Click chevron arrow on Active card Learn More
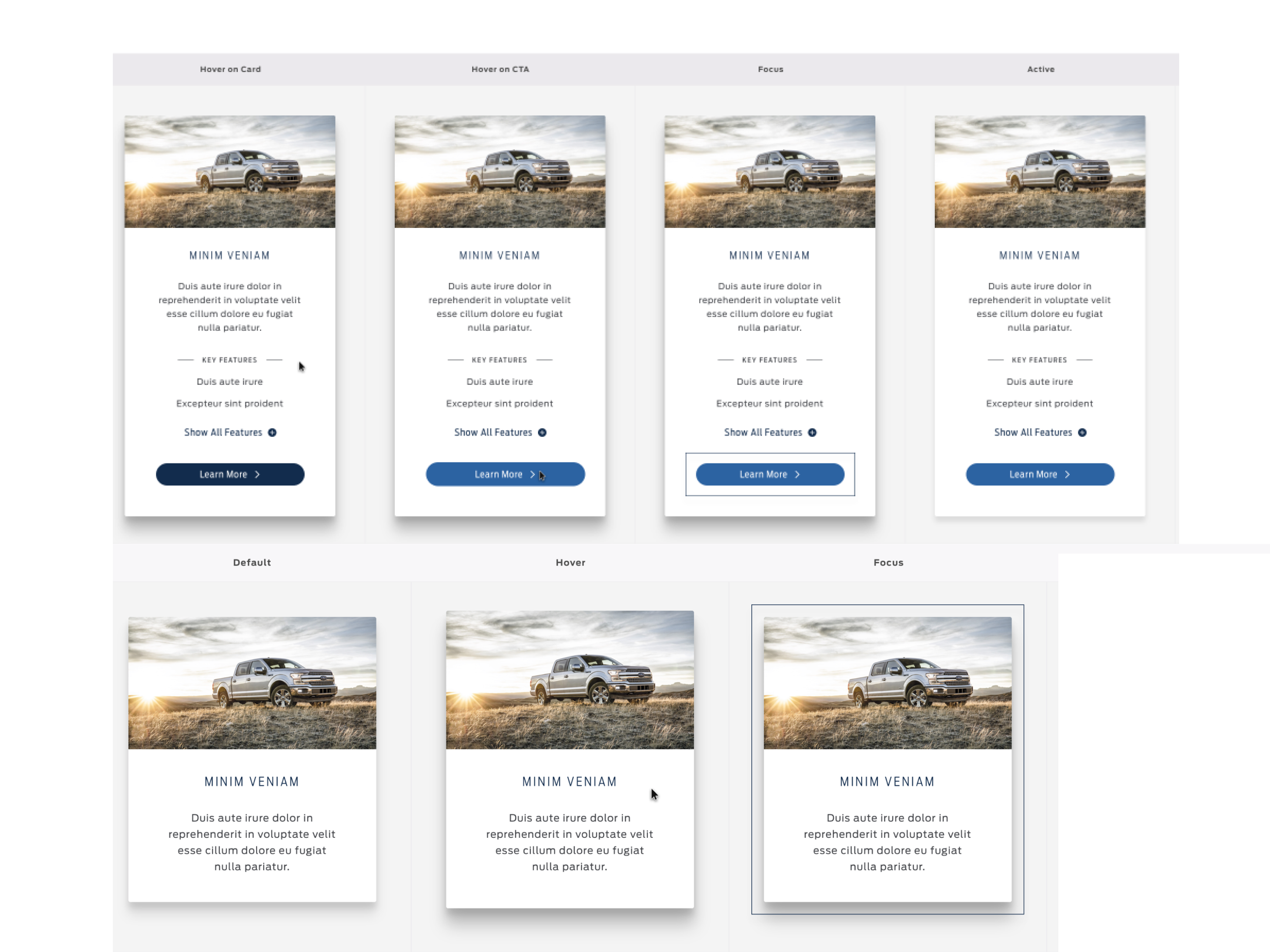 point(1067,475)
